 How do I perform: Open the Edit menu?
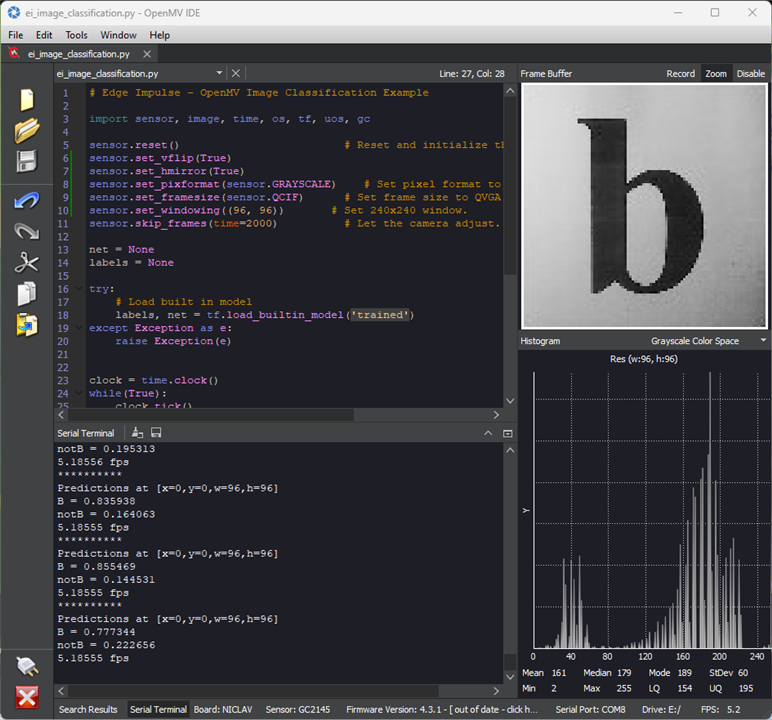pos(44,35)
